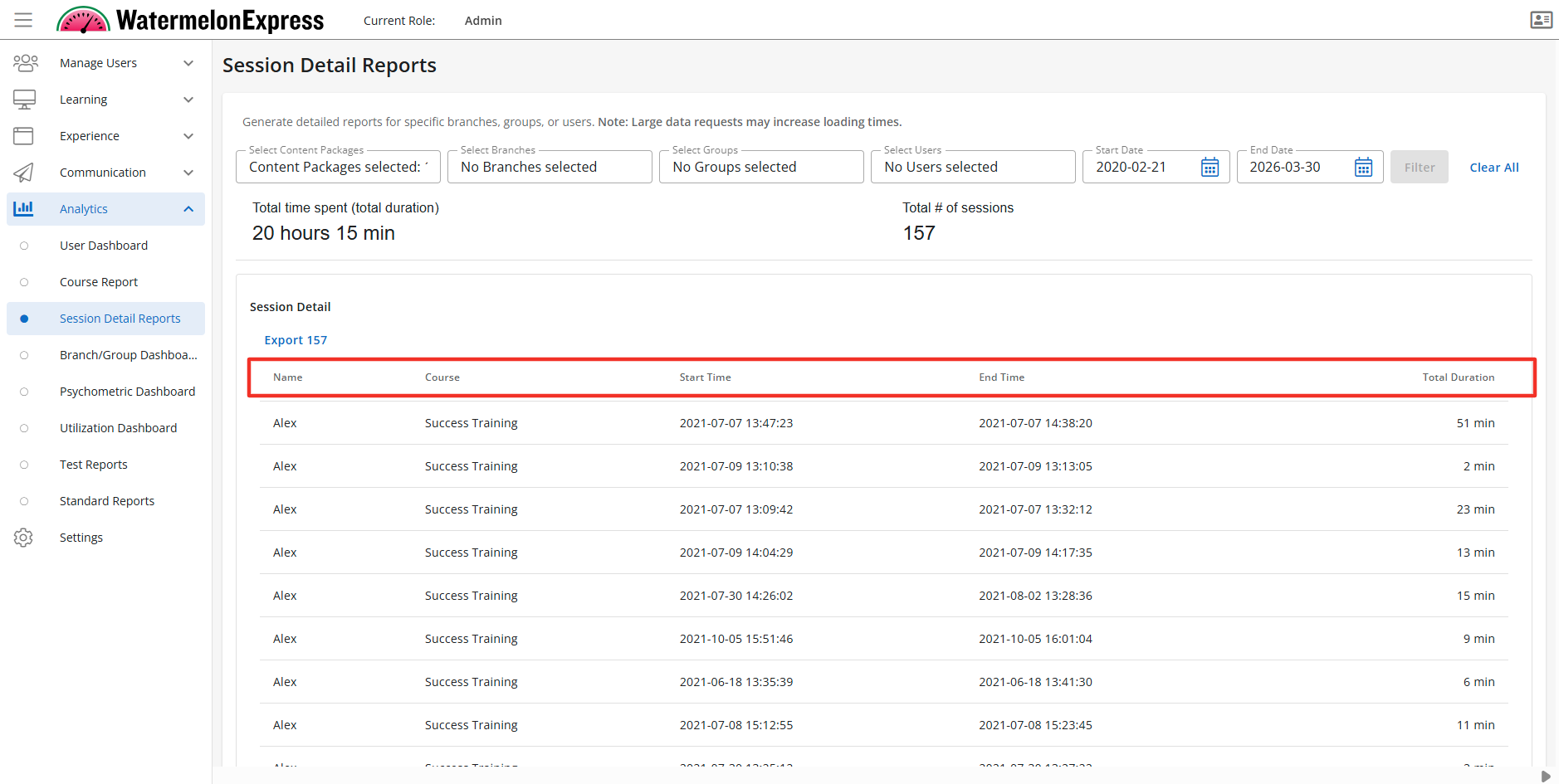Open the End Date calendar picker
Image resolution: width=1559 pixels, height=784 pixels.
[x=1363, y=168]
